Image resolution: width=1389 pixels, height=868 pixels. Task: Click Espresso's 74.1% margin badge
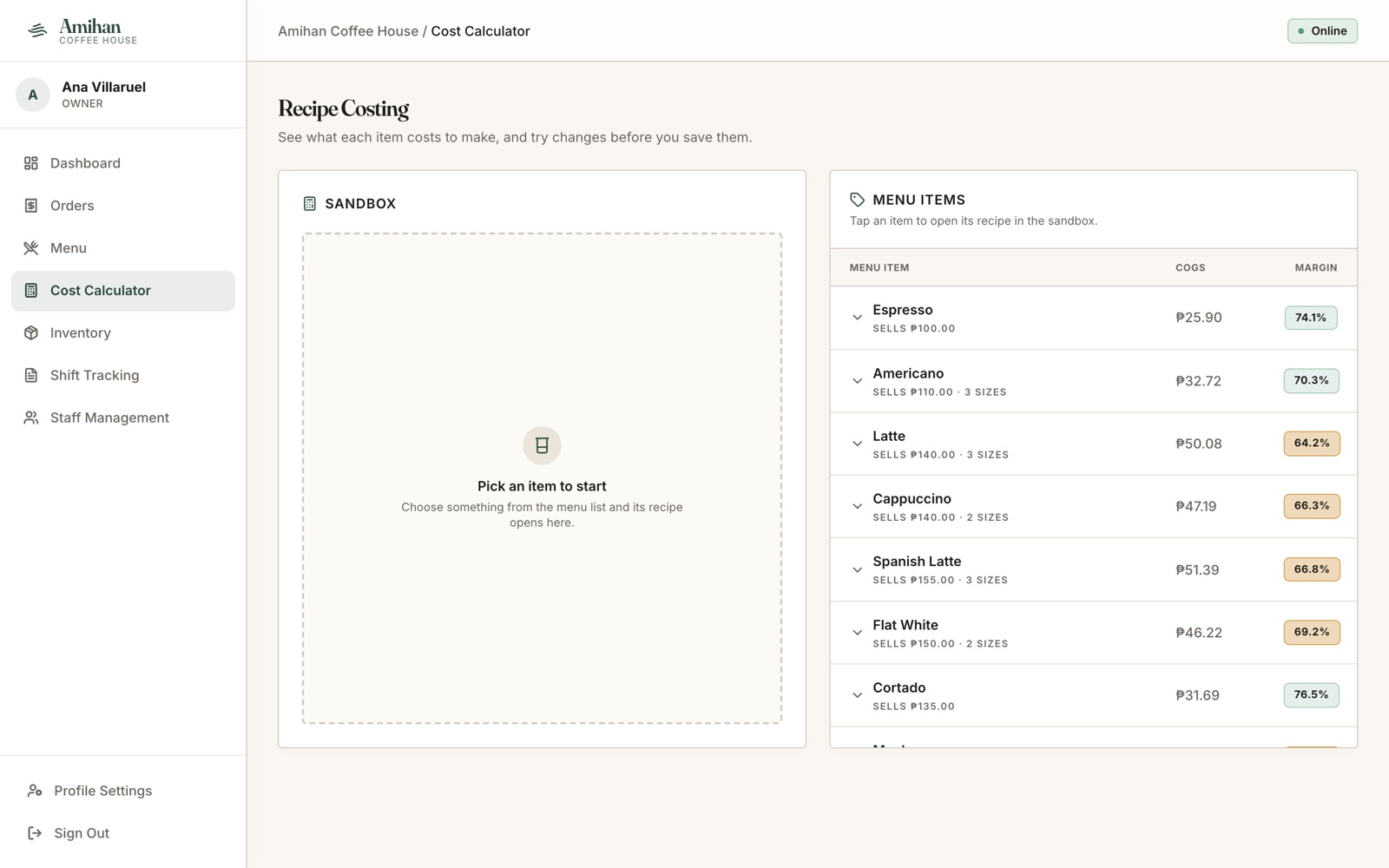[x=1311, y=318]
